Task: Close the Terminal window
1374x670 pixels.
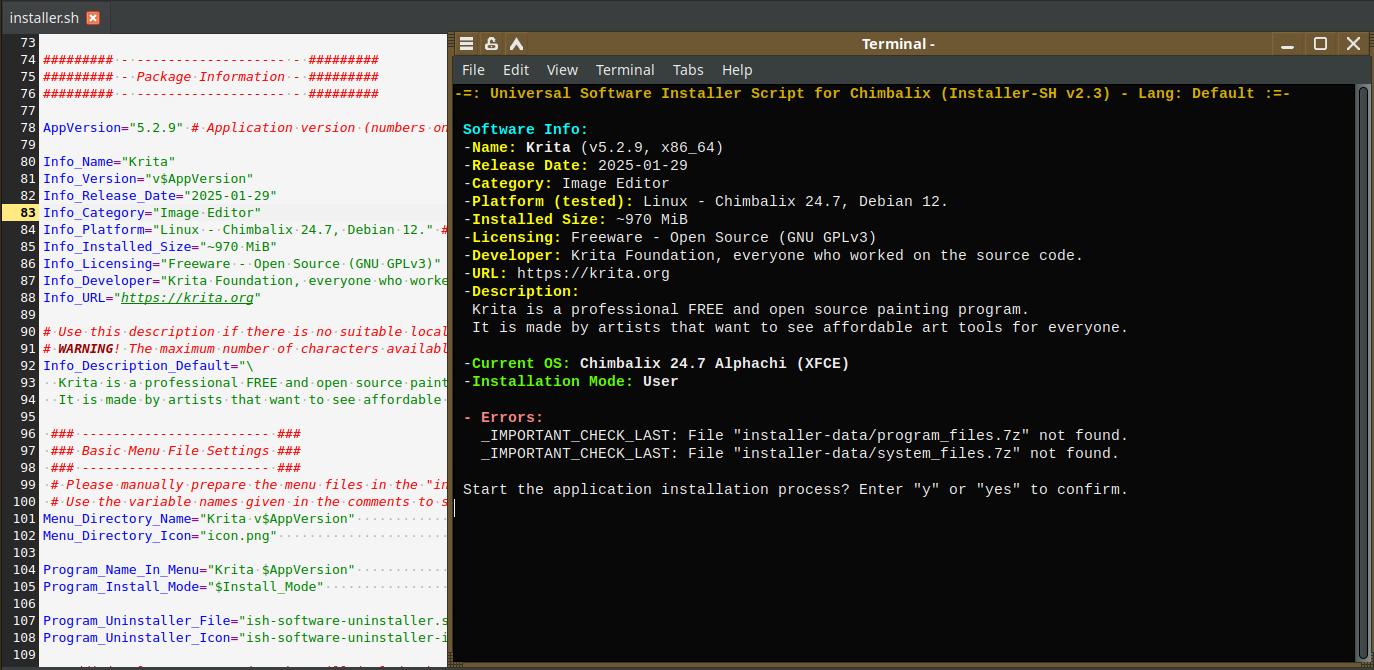Action: coord(1353,43)
